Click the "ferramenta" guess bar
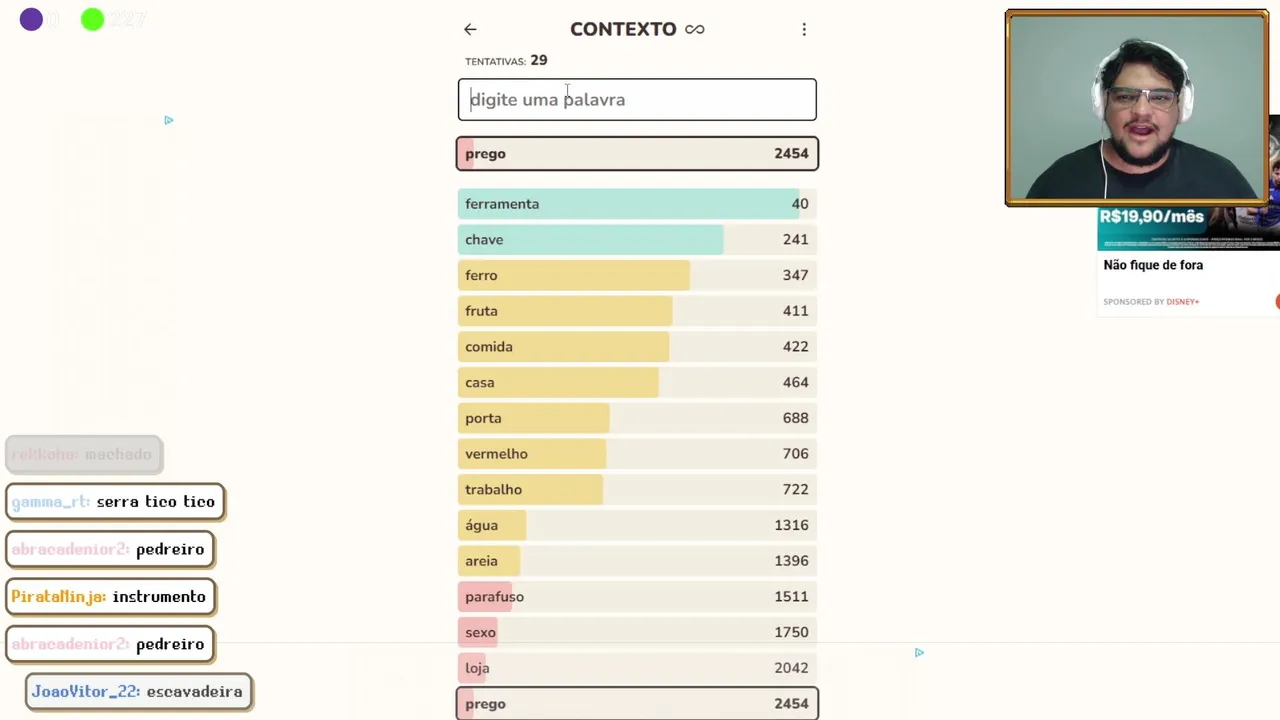The image size is (1280, 720). click(637, 204)
